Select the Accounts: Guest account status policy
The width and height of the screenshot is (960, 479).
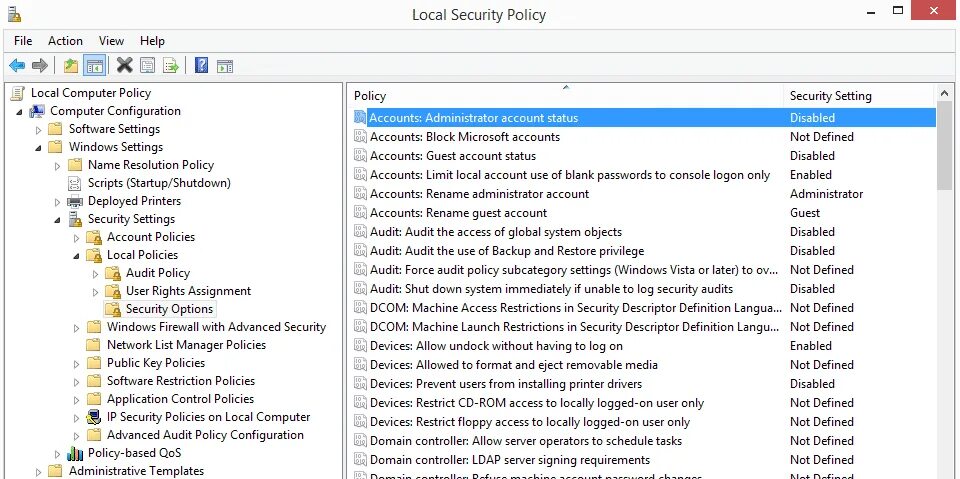coord(452,156)
